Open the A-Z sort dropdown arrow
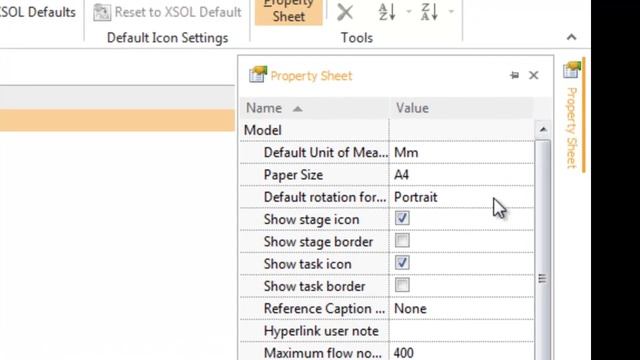The width and height of the screenshot is (640, 360). [x=409, y=12]
